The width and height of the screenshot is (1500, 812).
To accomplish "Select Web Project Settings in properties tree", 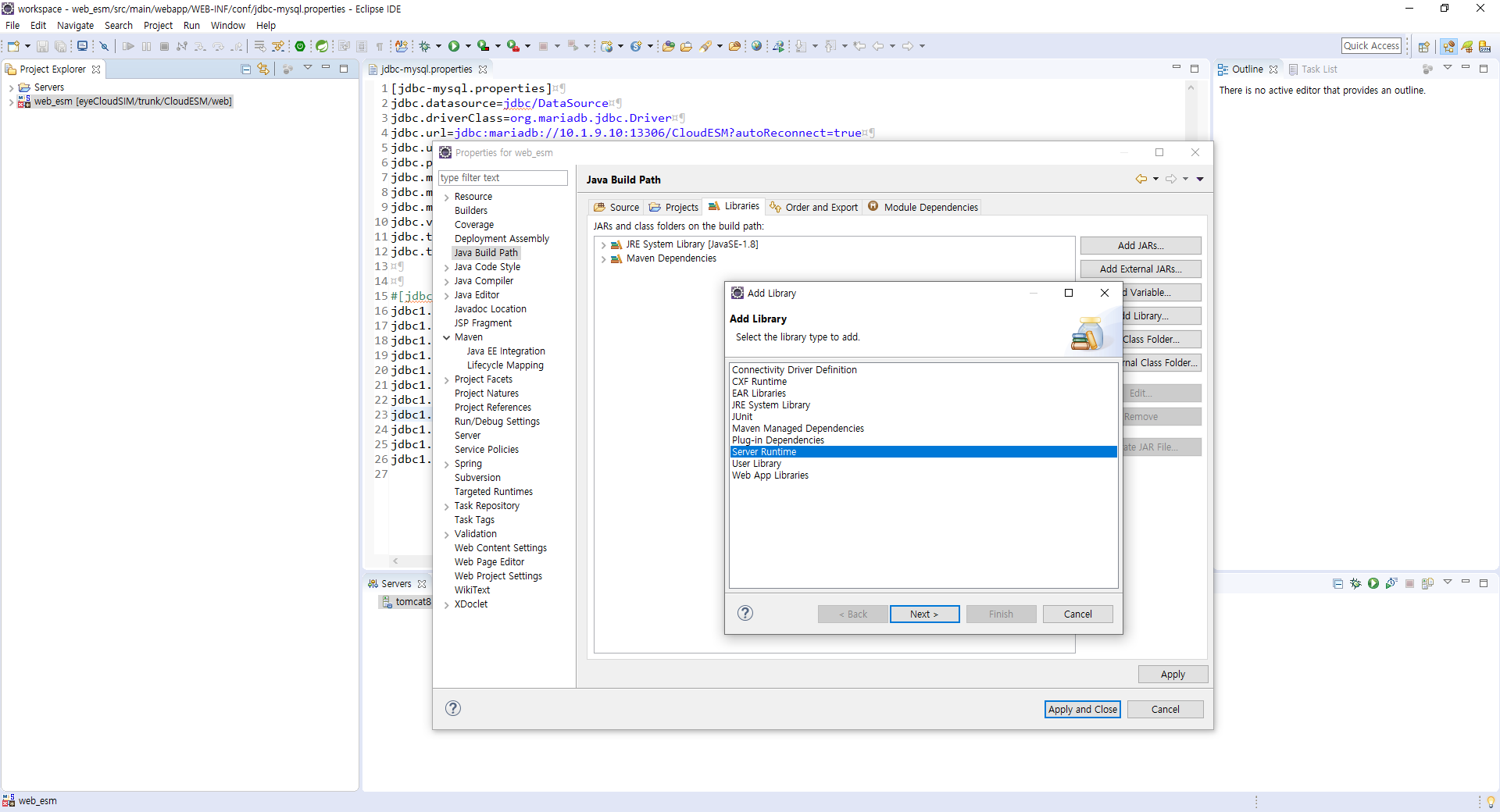I will click(x=498, y=576).
